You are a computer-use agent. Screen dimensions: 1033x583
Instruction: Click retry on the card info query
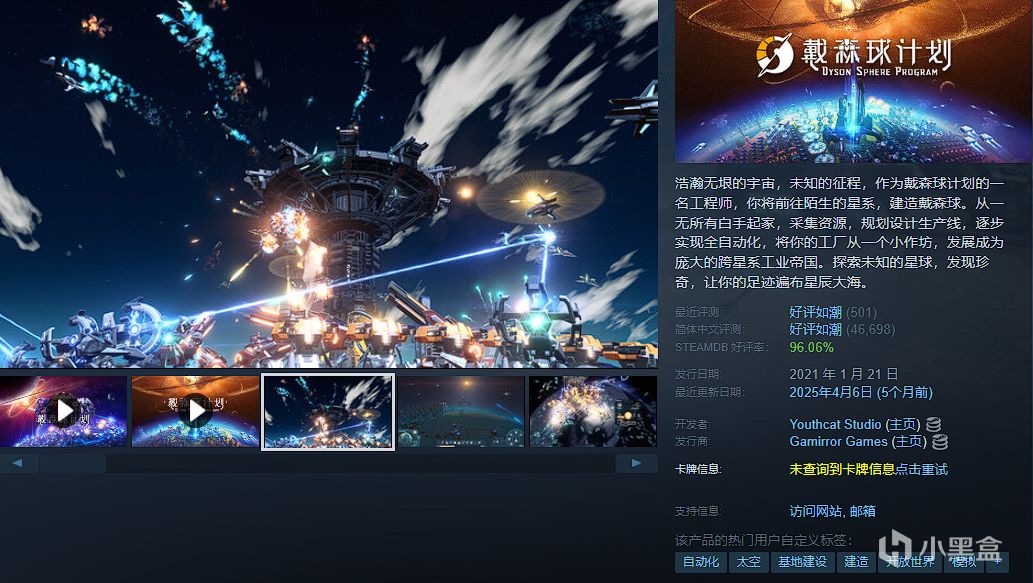click(921, 469)
